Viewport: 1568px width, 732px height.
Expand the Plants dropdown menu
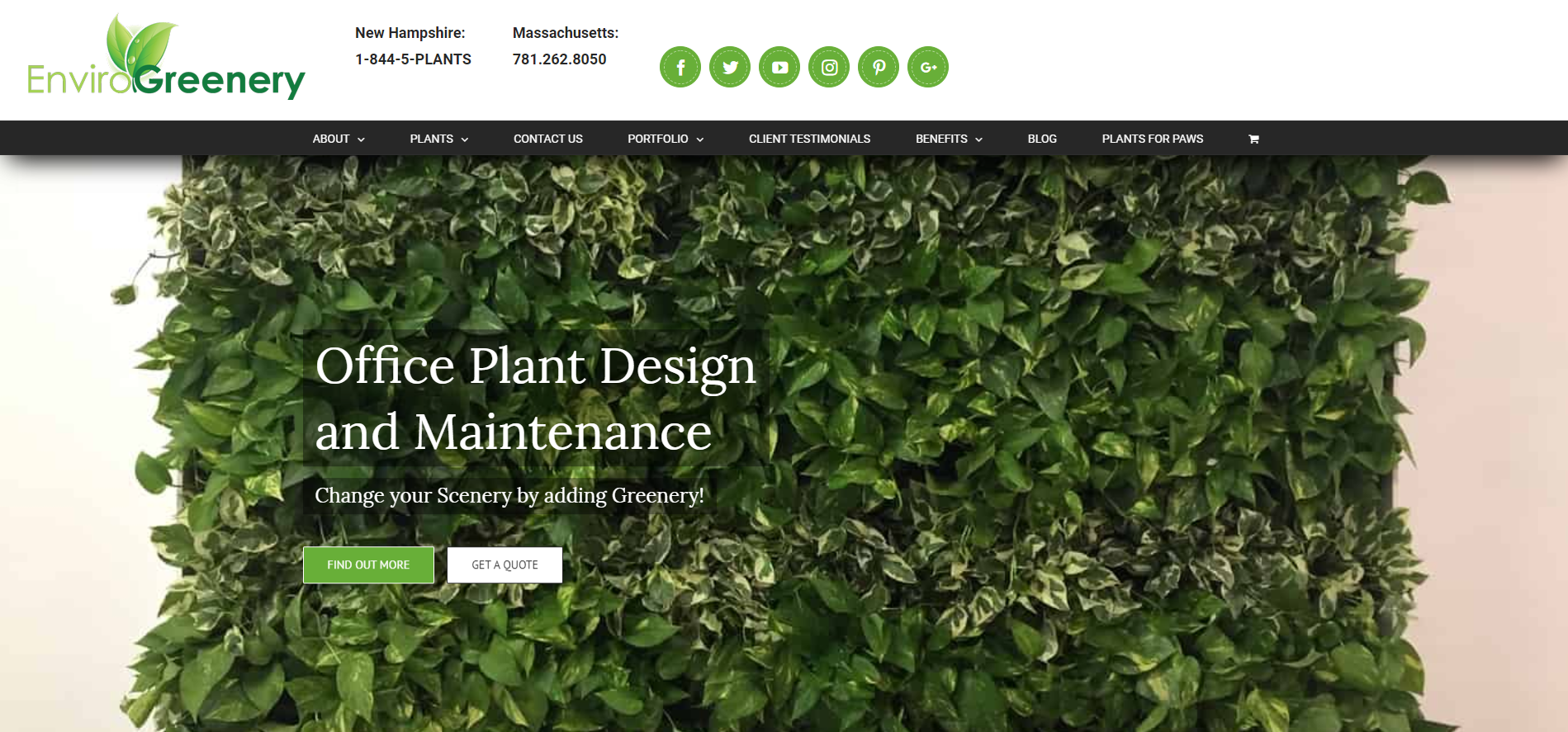click(438, 139)
